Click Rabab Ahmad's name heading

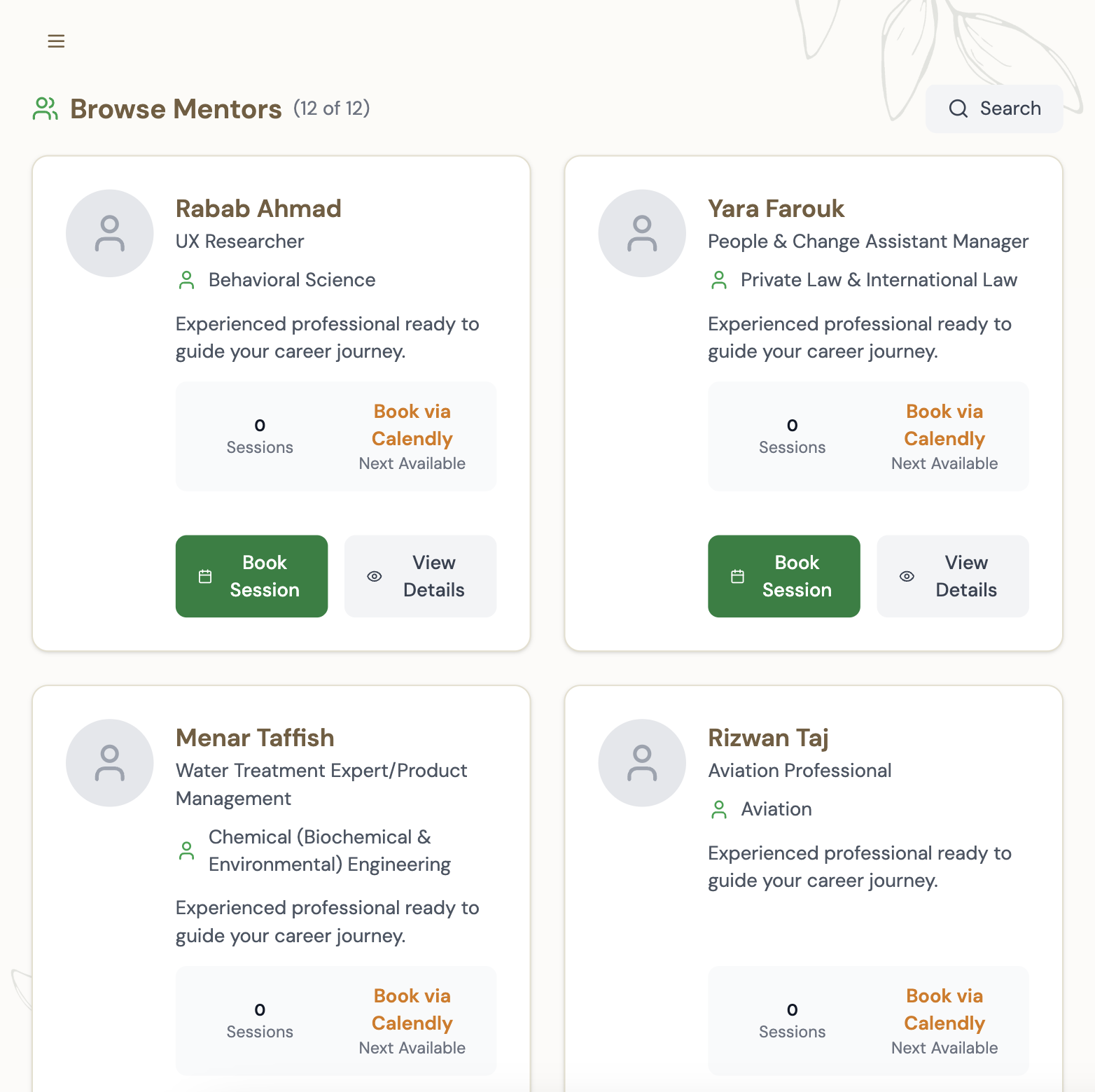258,209
